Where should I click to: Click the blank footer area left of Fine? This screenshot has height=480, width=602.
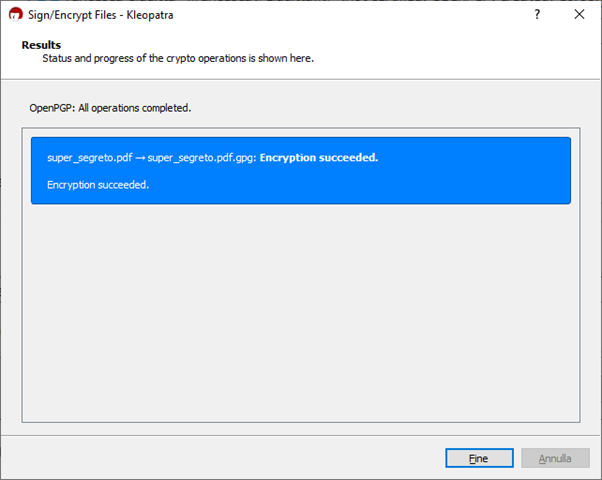pos(220,458)
